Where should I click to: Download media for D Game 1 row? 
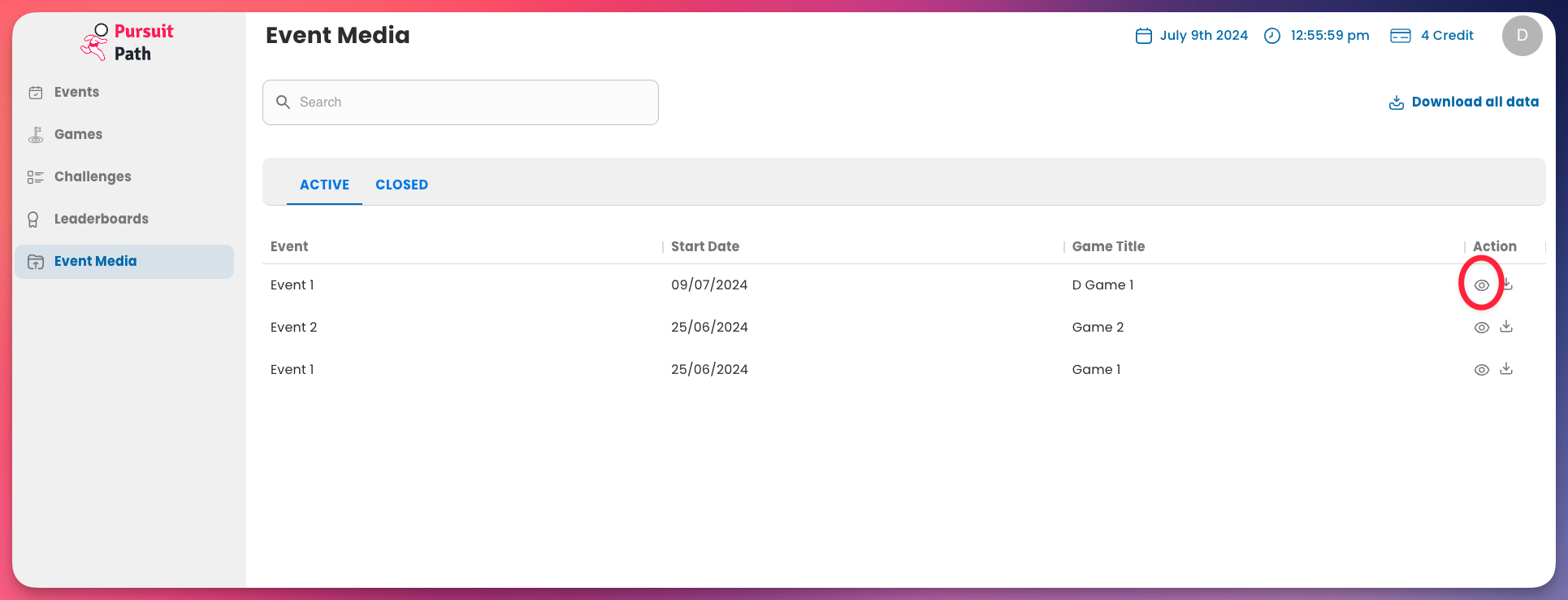(1507, 285)
